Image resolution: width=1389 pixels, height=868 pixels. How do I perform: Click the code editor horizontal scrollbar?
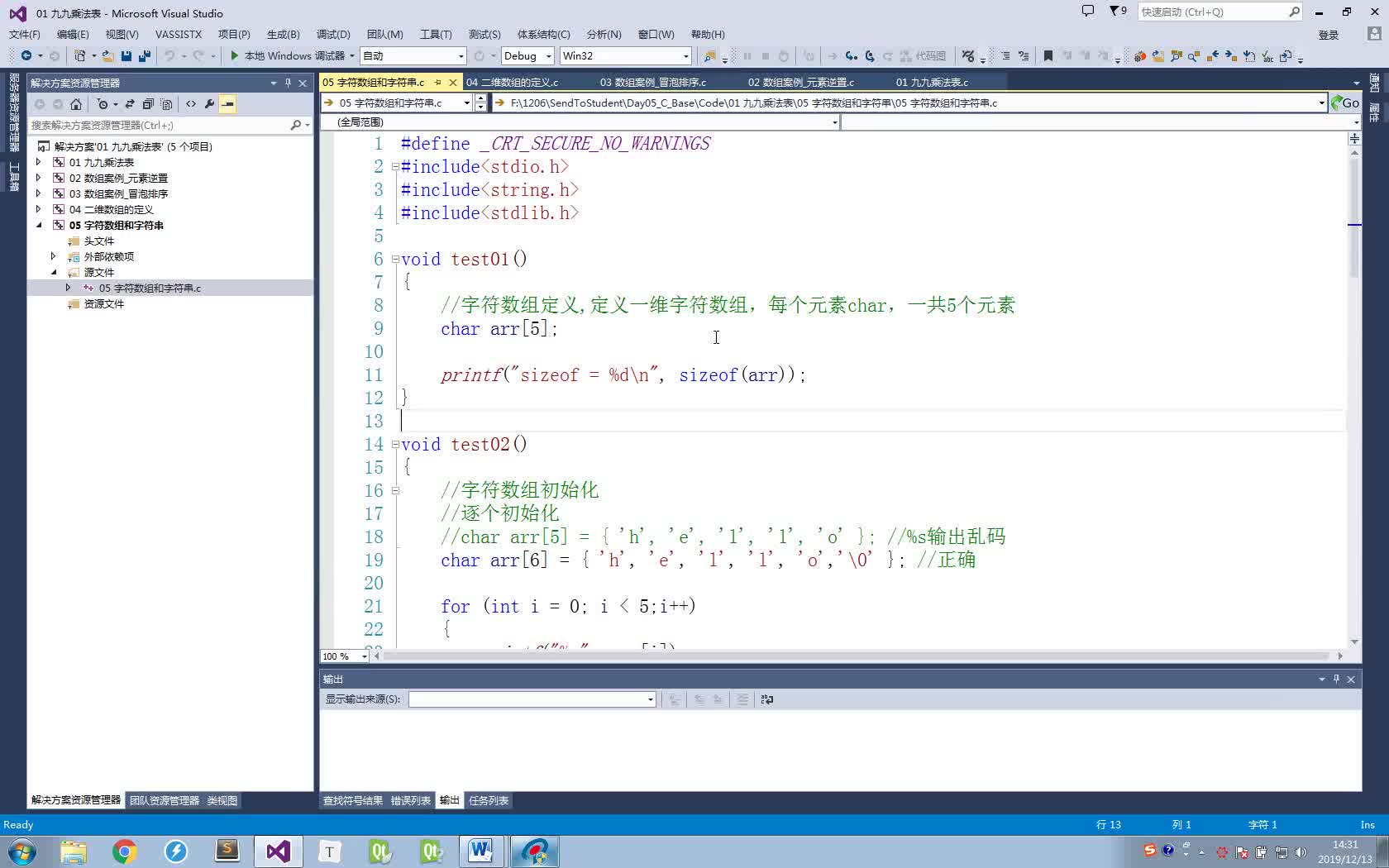857,656
